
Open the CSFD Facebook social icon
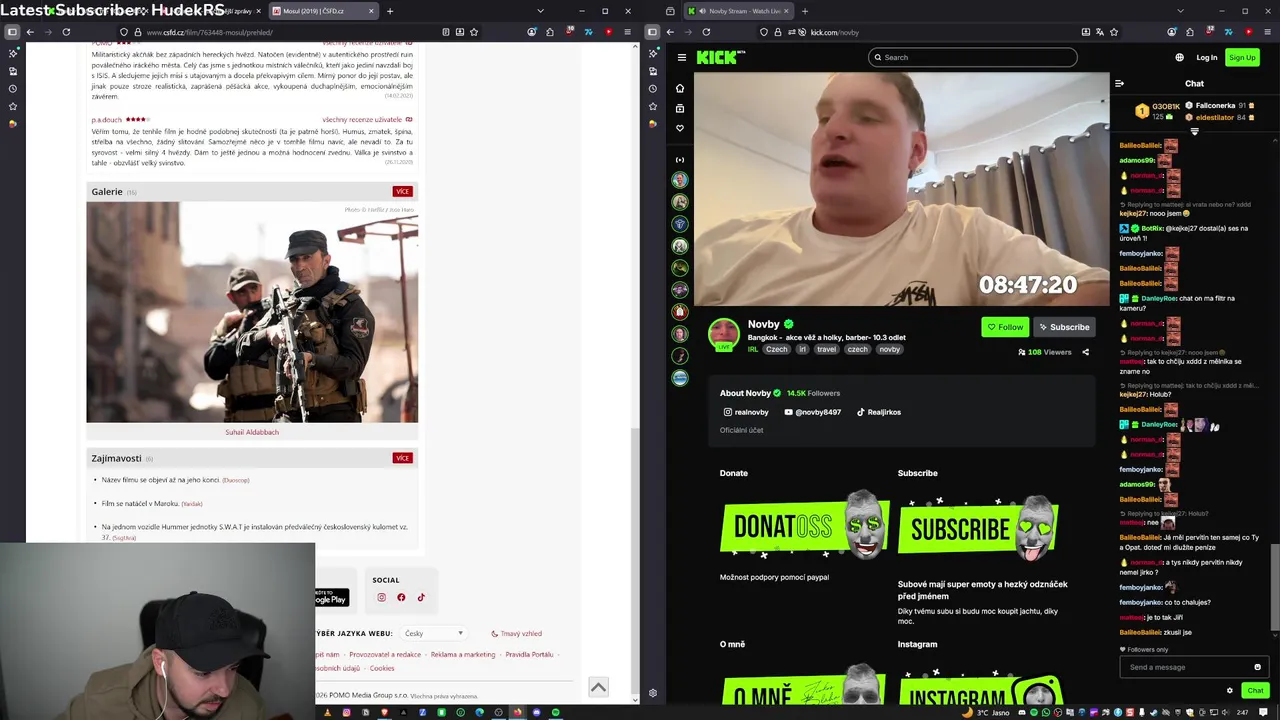[x=401, y=597]
